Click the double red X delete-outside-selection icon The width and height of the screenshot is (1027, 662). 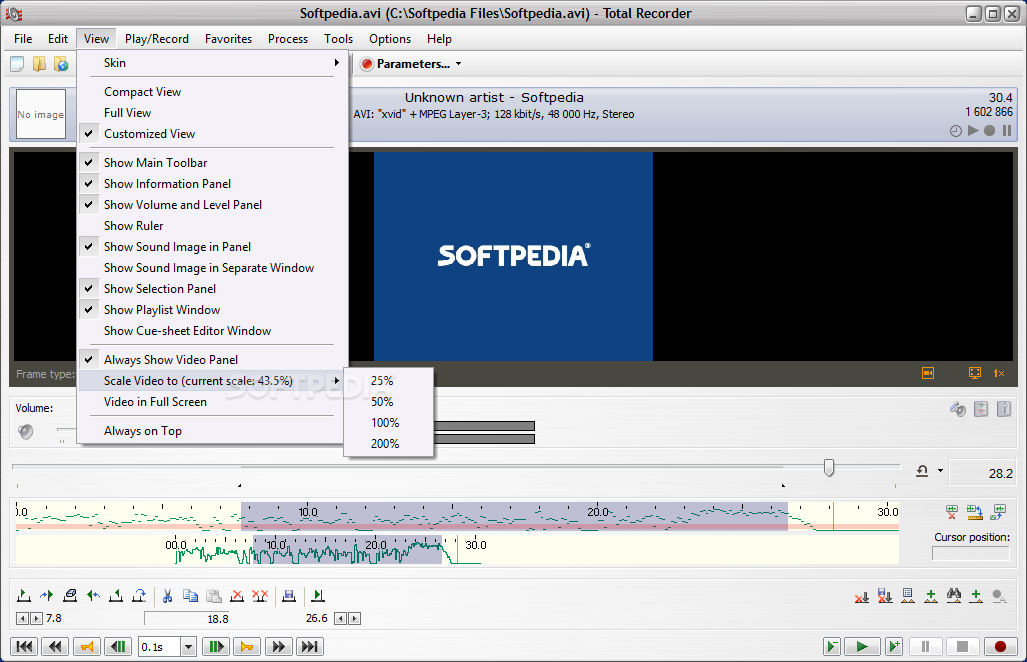pyautogui.click(x=260, y=595)
